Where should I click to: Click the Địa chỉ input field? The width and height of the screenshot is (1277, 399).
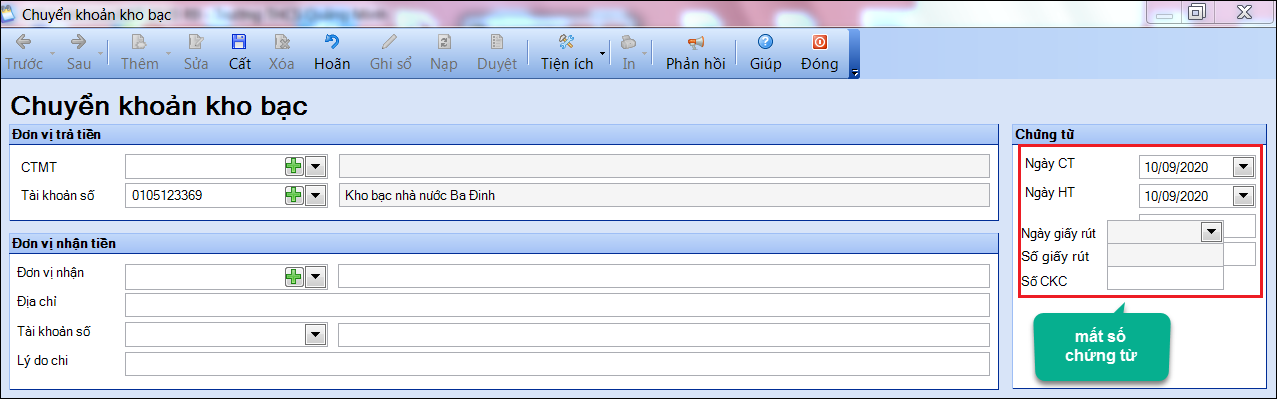(x=556, y=305)
